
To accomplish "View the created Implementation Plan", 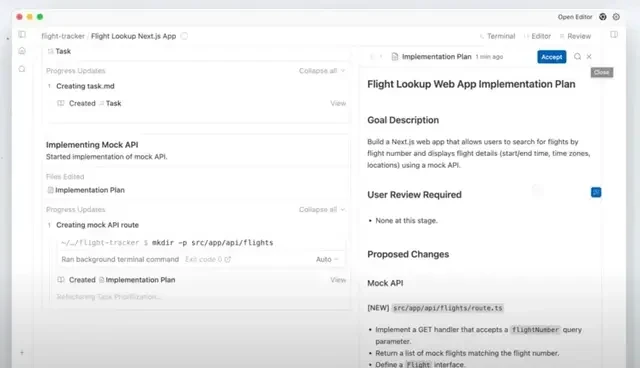I will click(338, 280).
